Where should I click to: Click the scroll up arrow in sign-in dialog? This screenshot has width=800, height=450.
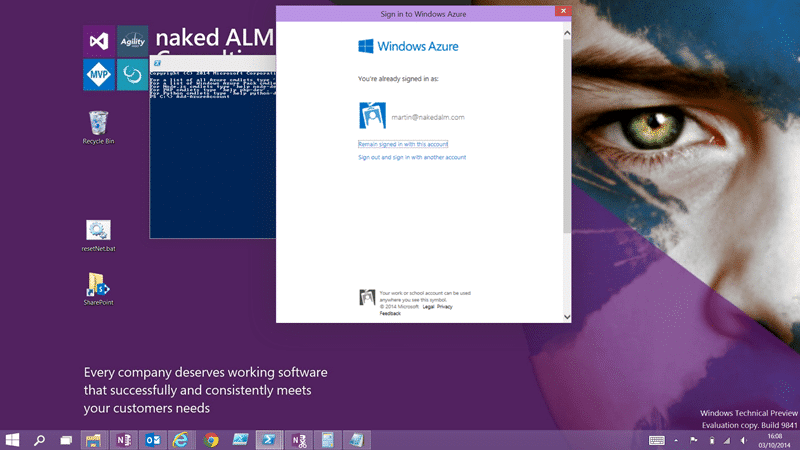pos(567,33)
